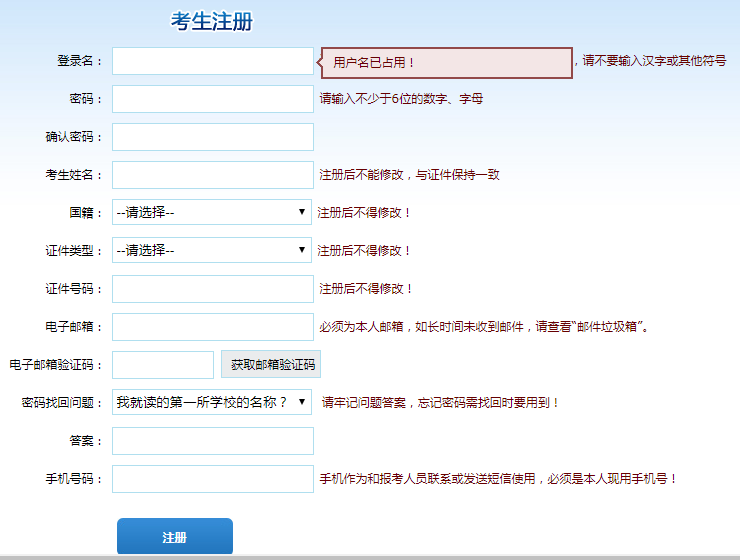The height and width of the screenshot is (560, 740).
Task: Select the 手机号码 phone number field
Action: (212, 479)
